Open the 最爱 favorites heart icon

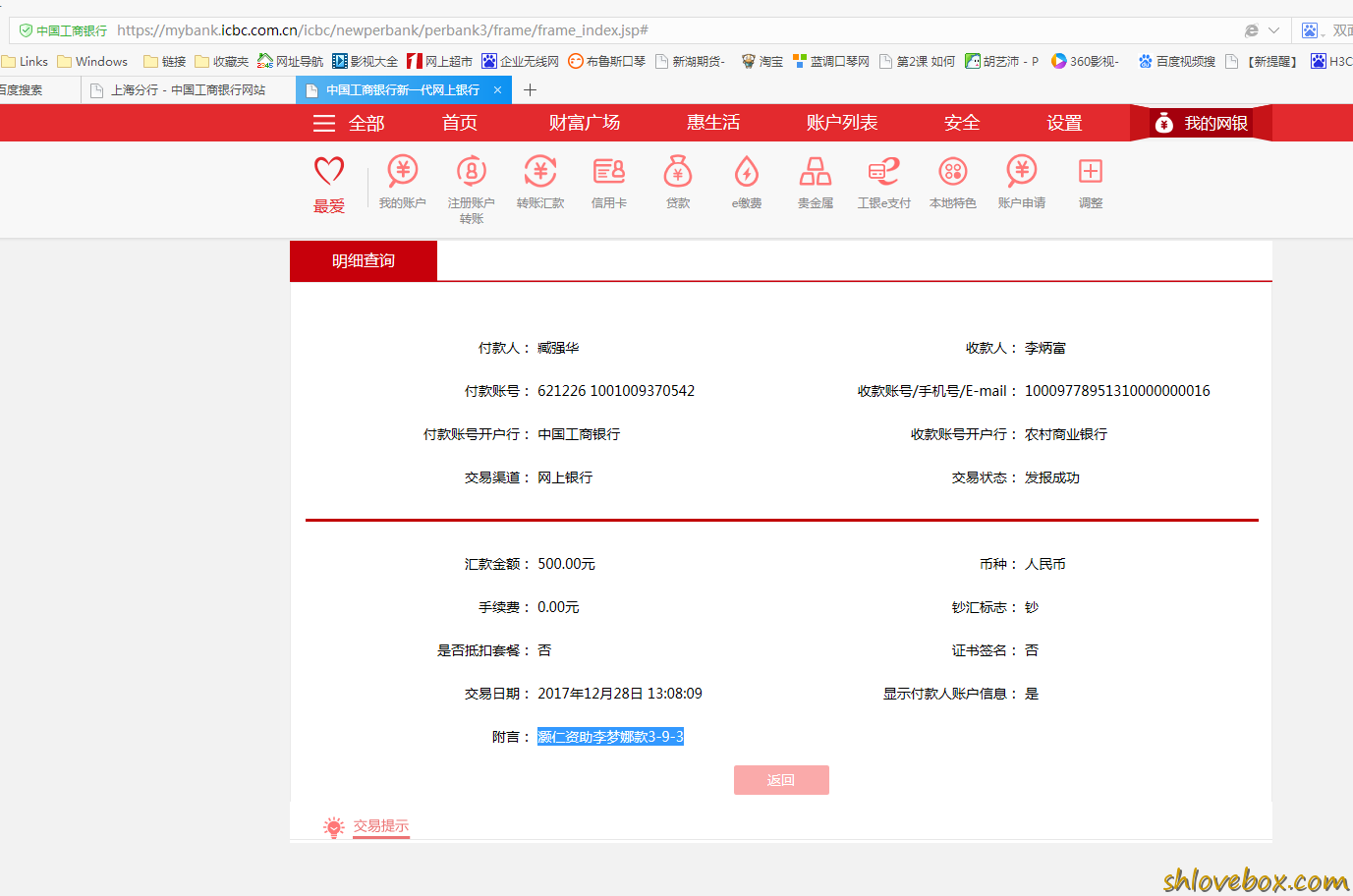point(329,171)
